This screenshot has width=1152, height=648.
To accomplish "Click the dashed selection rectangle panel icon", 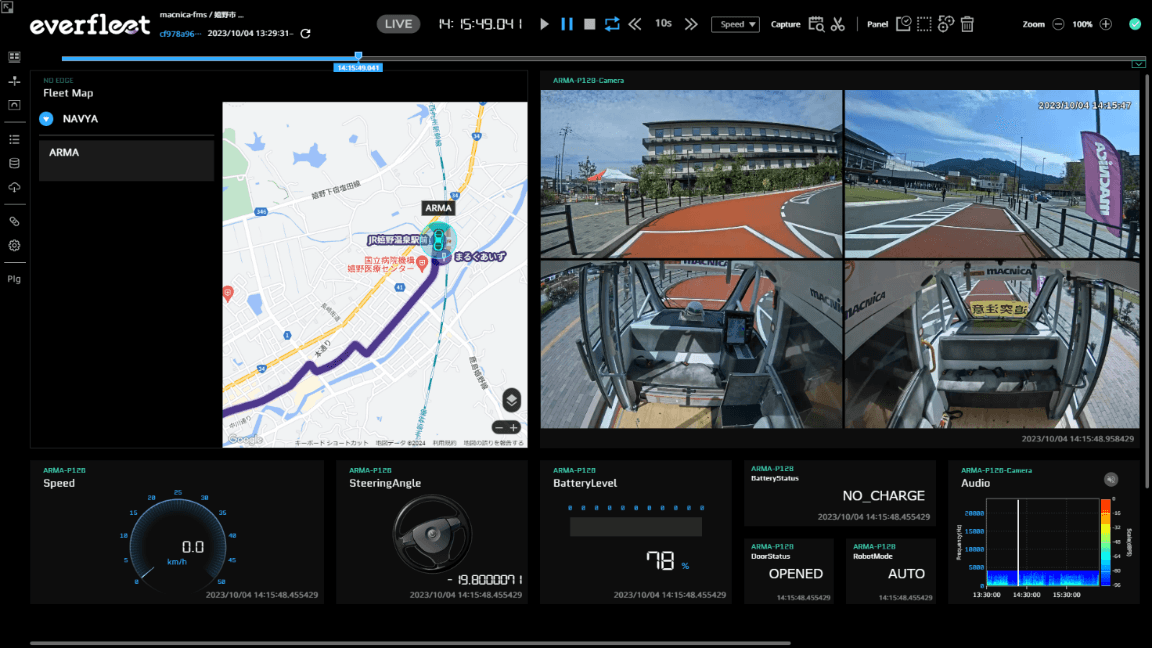I will 924,24.
